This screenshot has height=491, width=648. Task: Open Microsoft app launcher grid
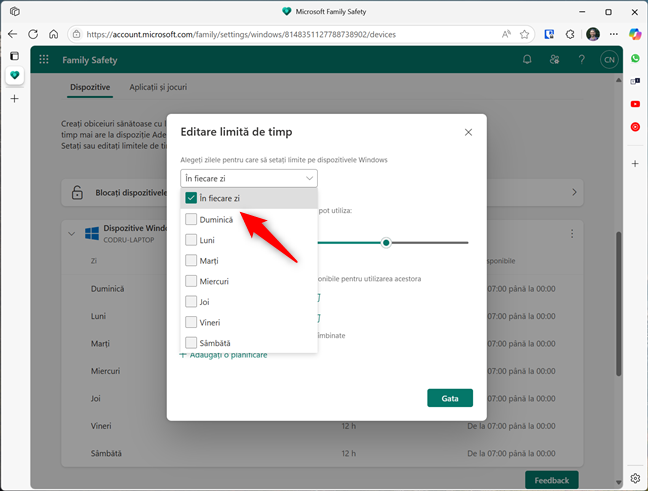coord(44,60)
